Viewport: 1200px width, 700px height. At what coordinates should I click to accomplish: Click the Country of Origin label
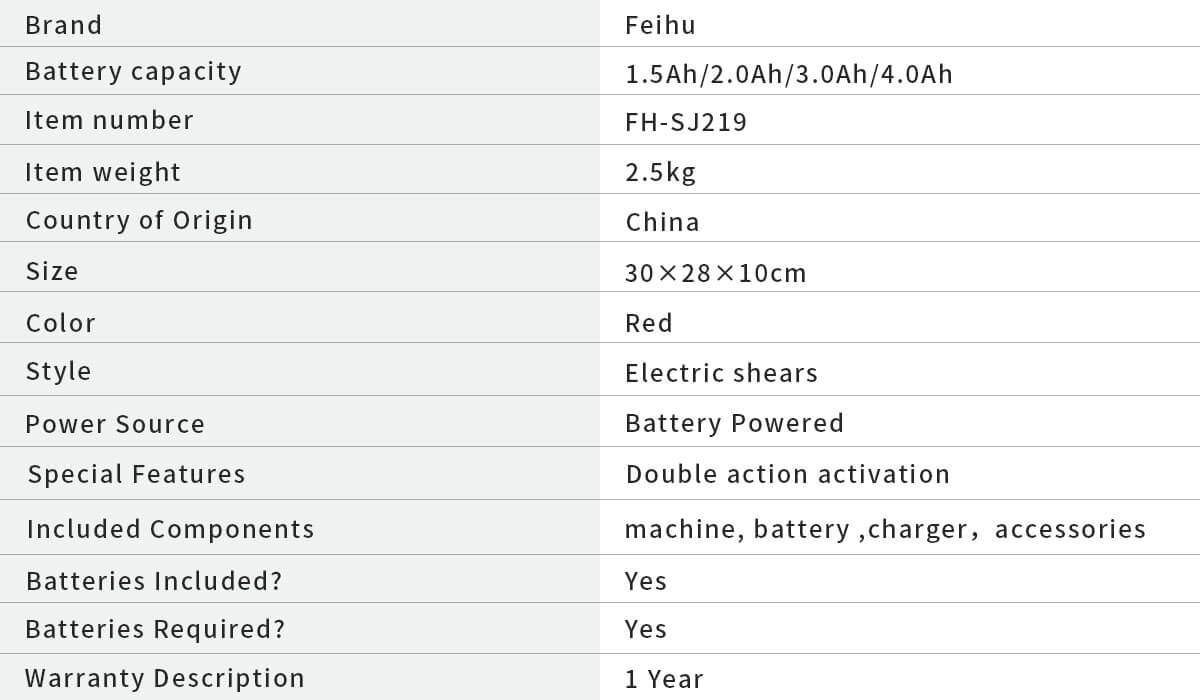click(x=139, y=221)
